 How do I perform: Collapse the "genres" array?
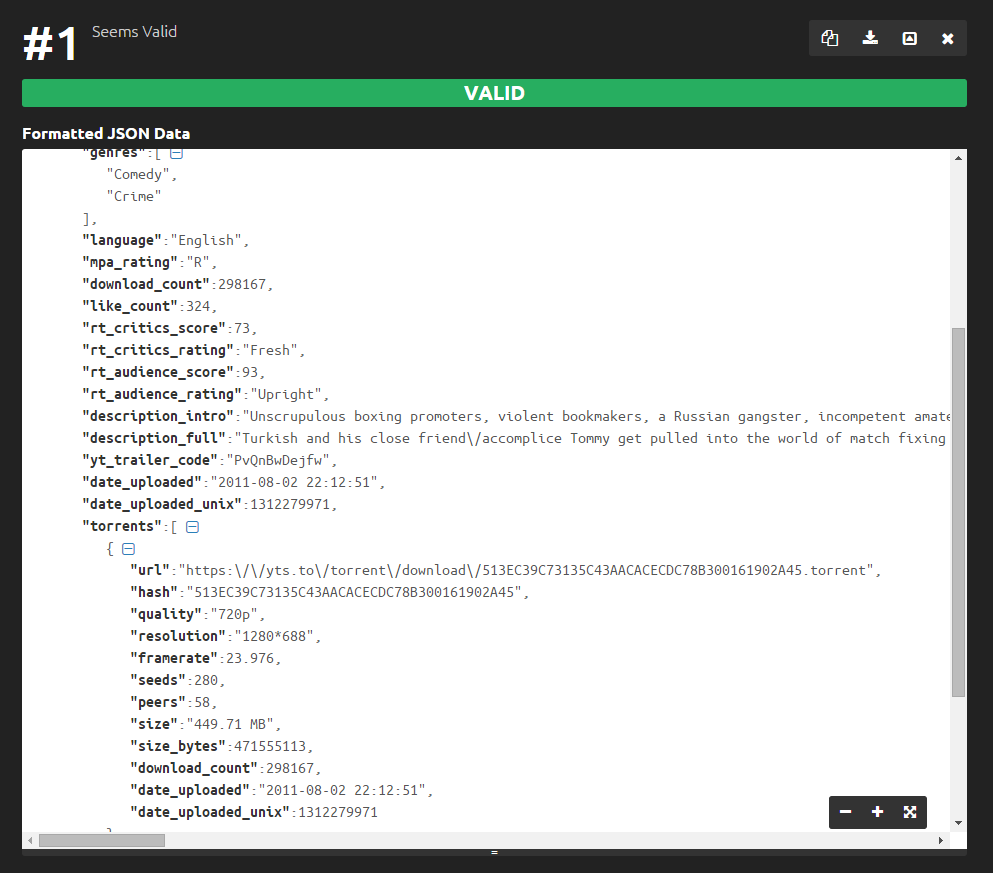click(x=177, y=153)
